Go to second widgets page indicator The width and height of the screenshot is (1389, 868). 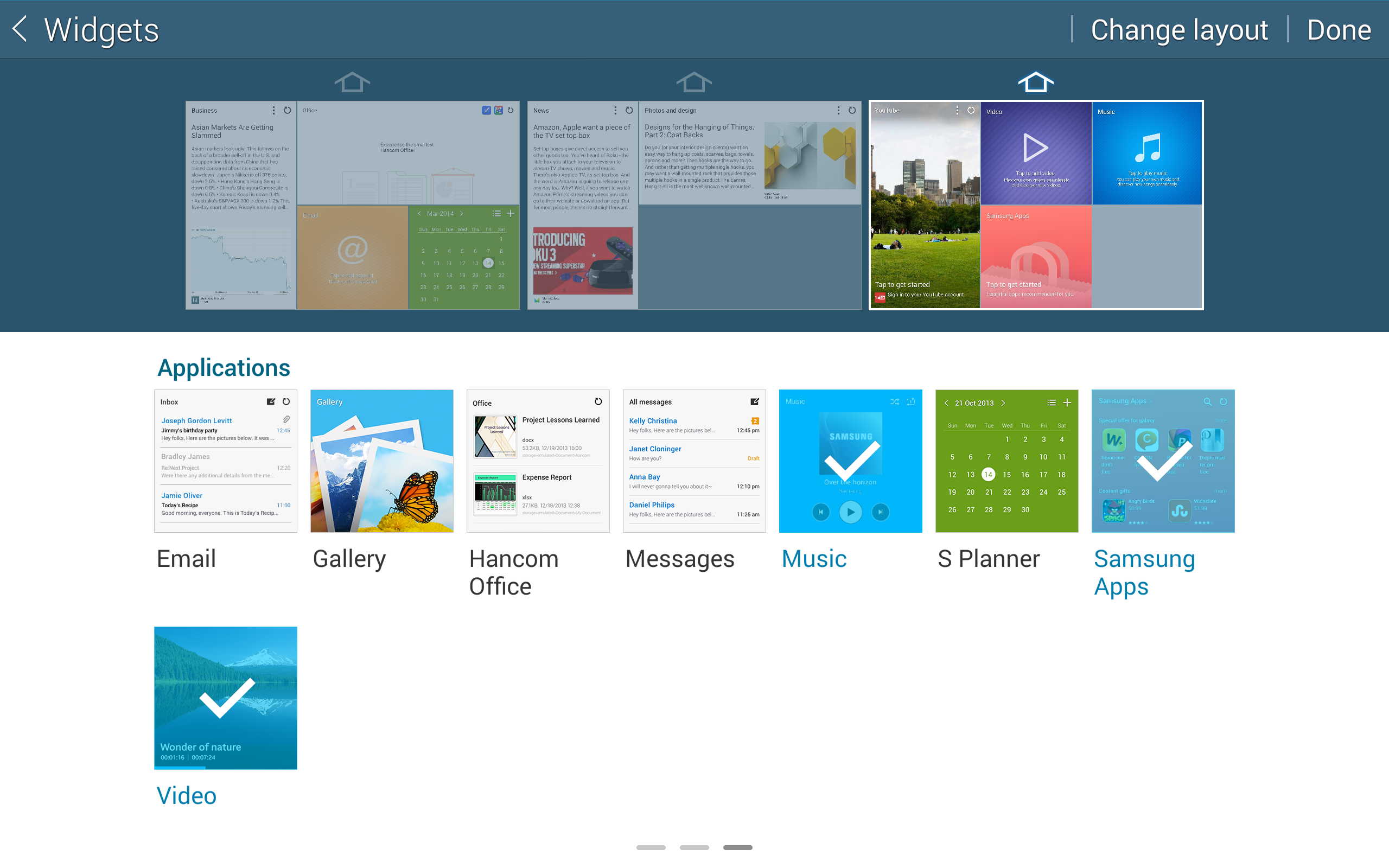coord(694,847)
